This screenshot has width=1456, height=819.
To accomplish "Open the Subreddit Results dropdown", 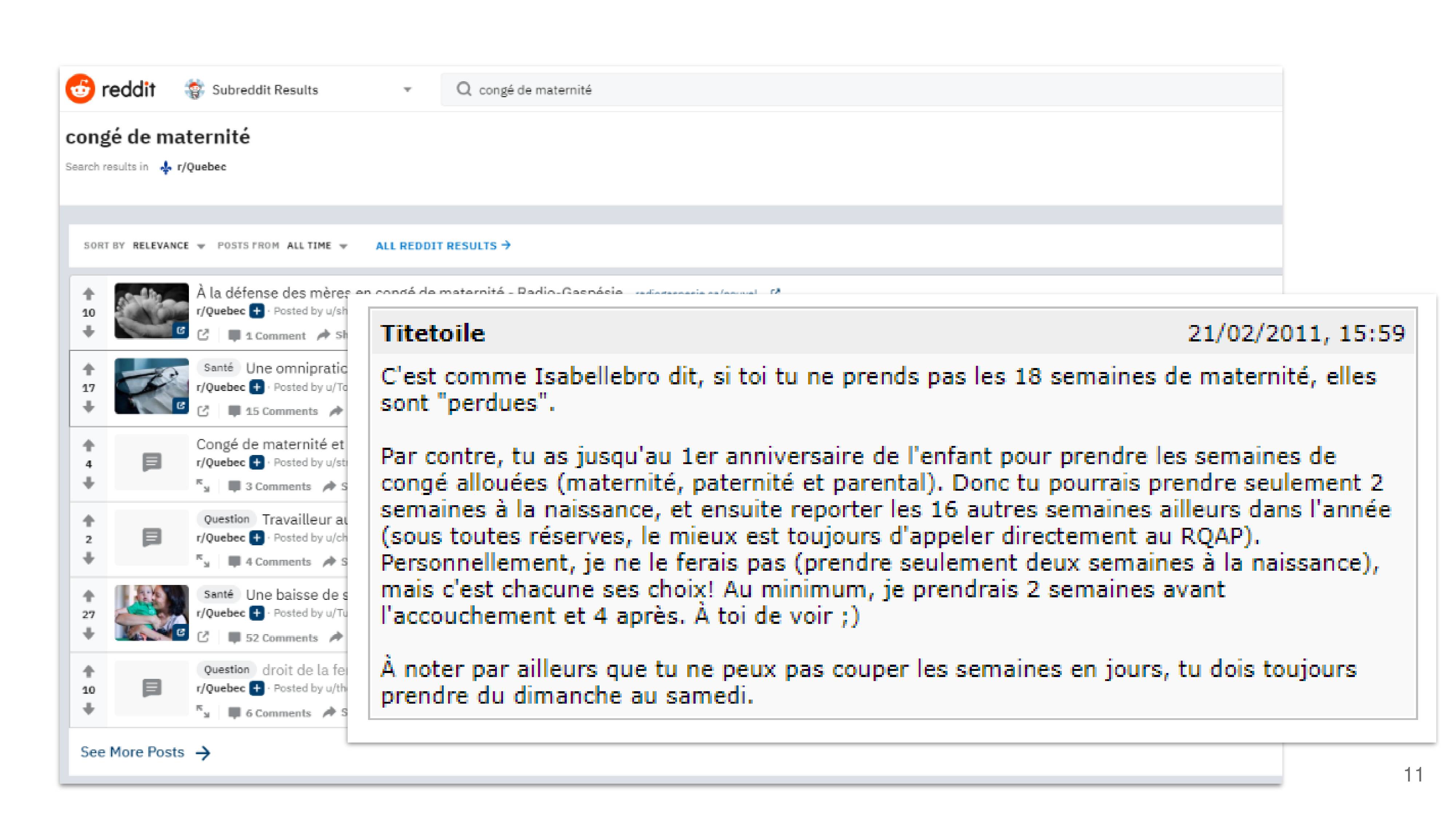I will click(298, 90).
